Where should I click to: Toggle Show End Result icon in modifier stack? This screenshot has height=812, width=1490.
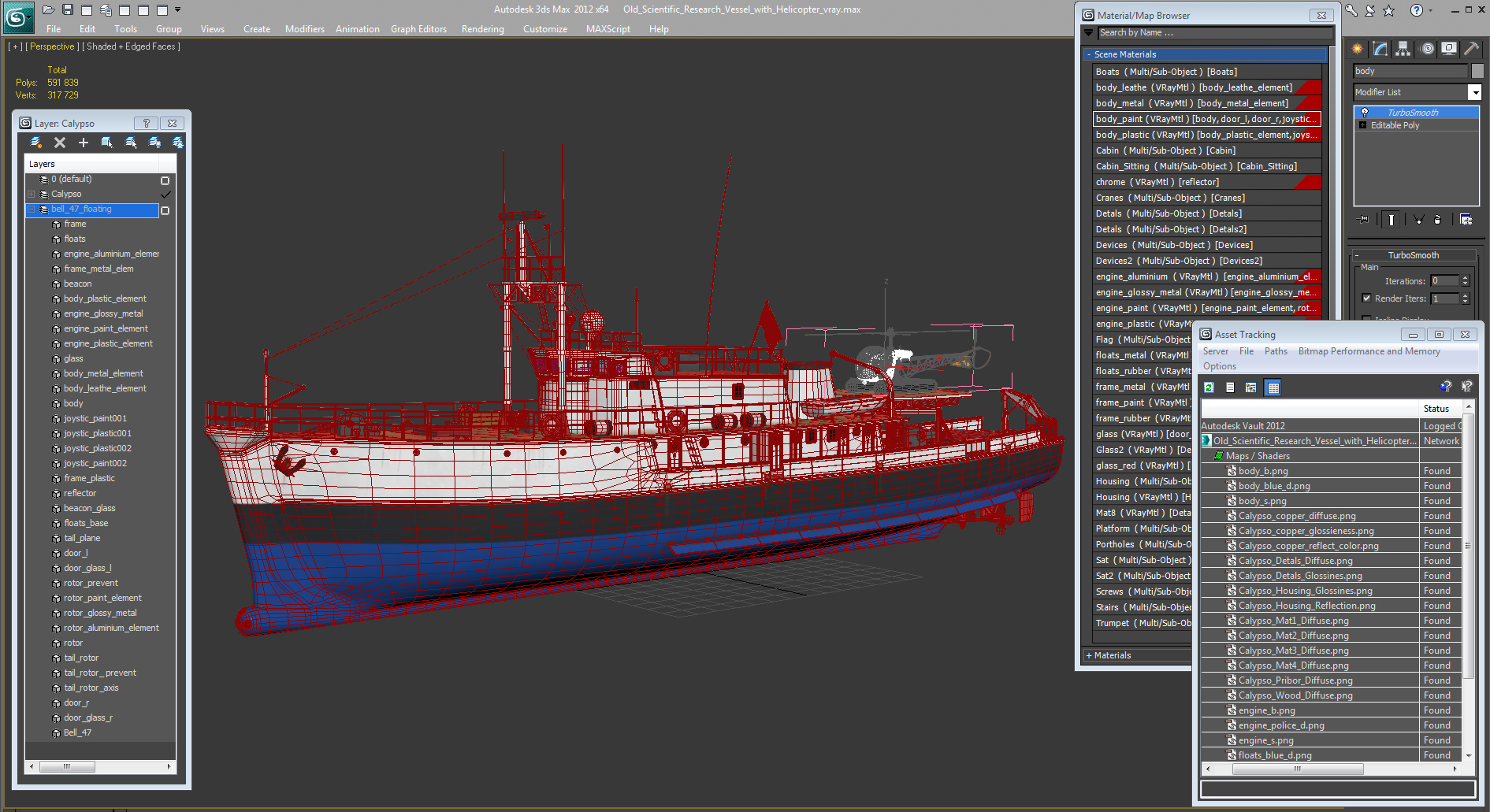pyautogui.click(x=1392, y=220)
